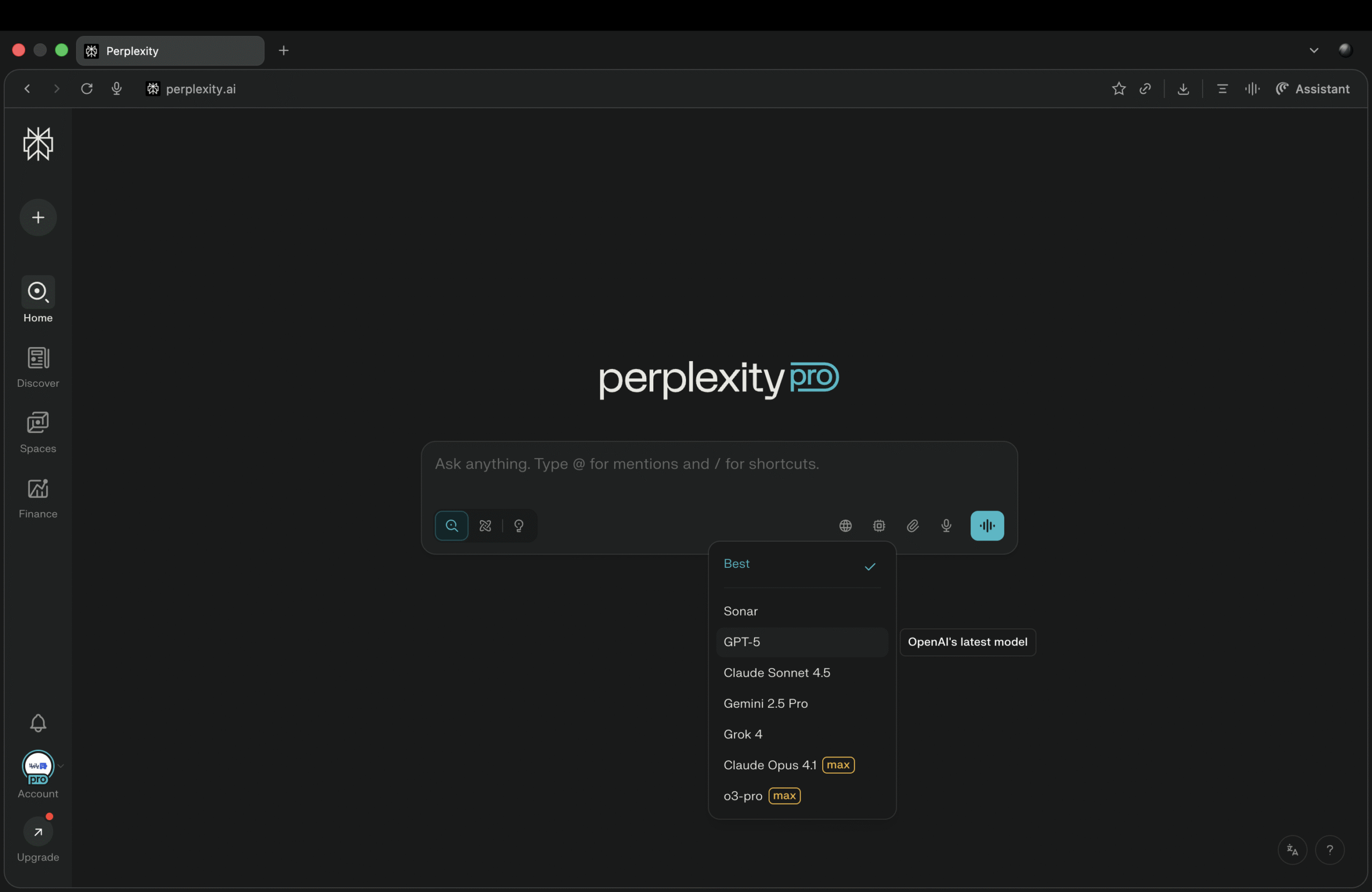The image size is (1372, 892).
Task: Select Search mode in the query bar
Action: click(451, 525)
